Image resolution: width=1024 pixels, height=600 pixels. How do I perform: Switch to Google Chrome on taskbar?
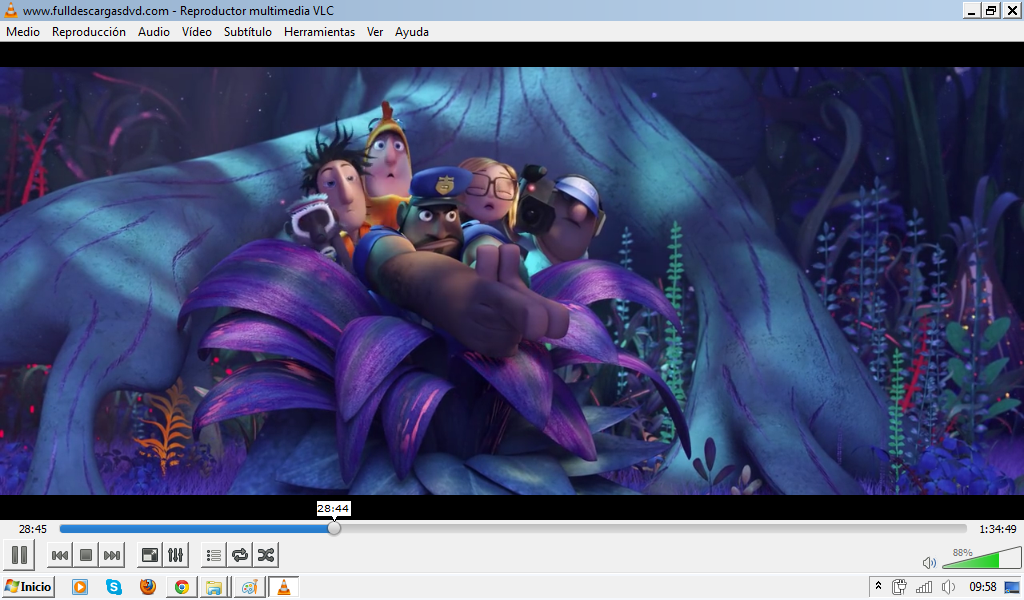coord(182,587)
